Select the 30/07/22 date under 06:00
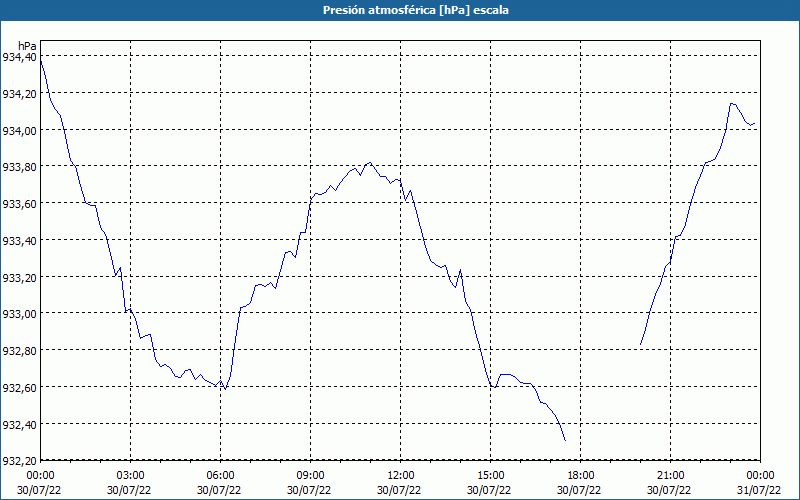 (219, 490)
